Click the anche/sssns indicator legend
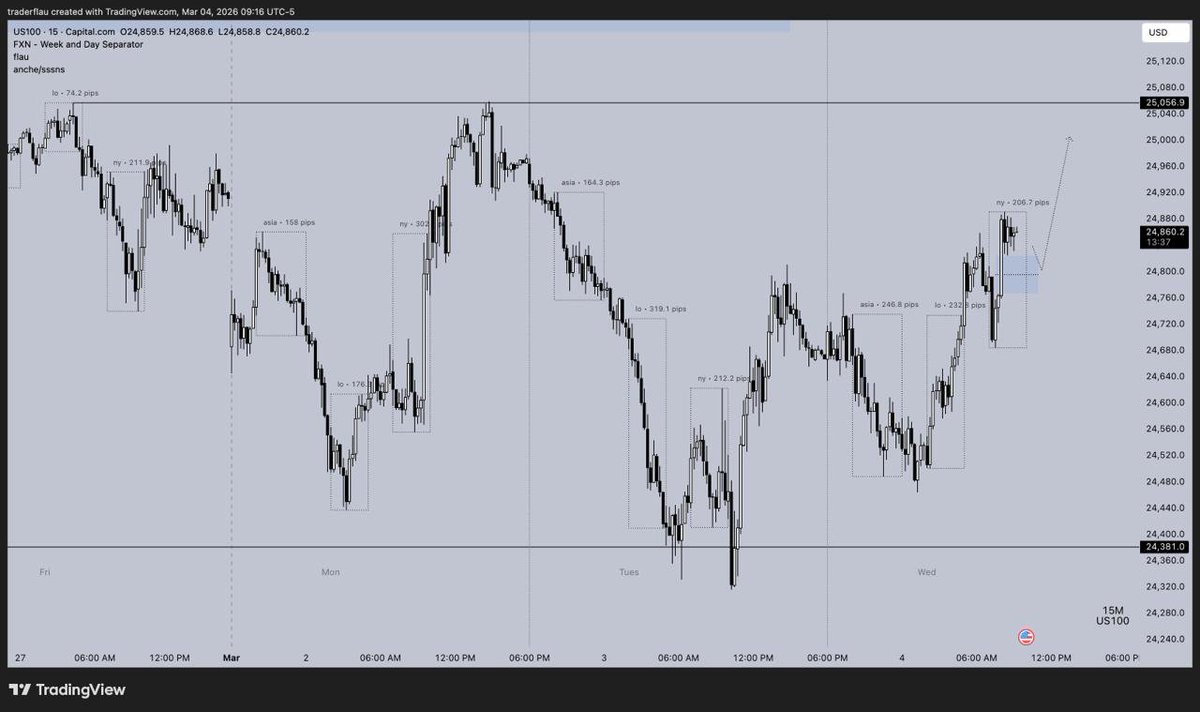The image size is (1200, 712). pos(39,69)
